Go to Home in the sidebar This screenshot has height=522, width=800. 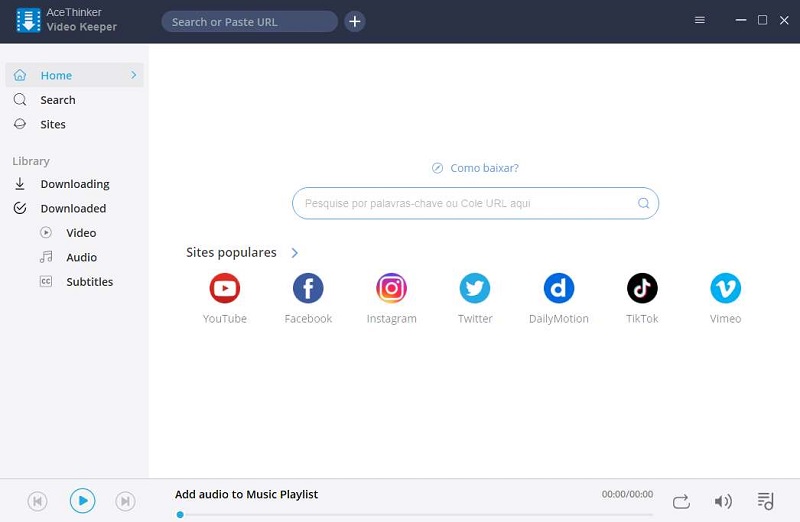(x=74, y=75)
